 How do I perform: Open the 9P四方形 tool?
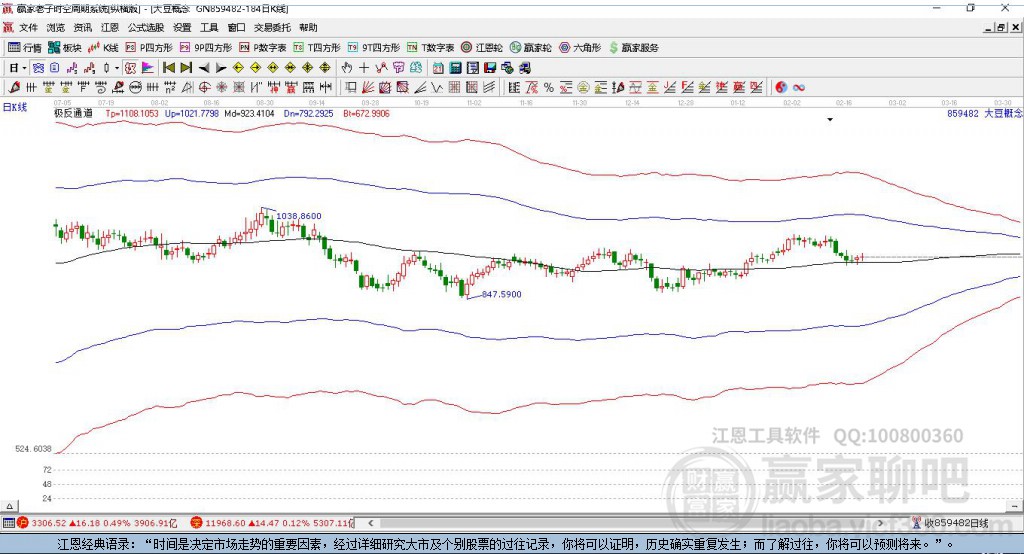pyautogui.click(x=206, y=48)
